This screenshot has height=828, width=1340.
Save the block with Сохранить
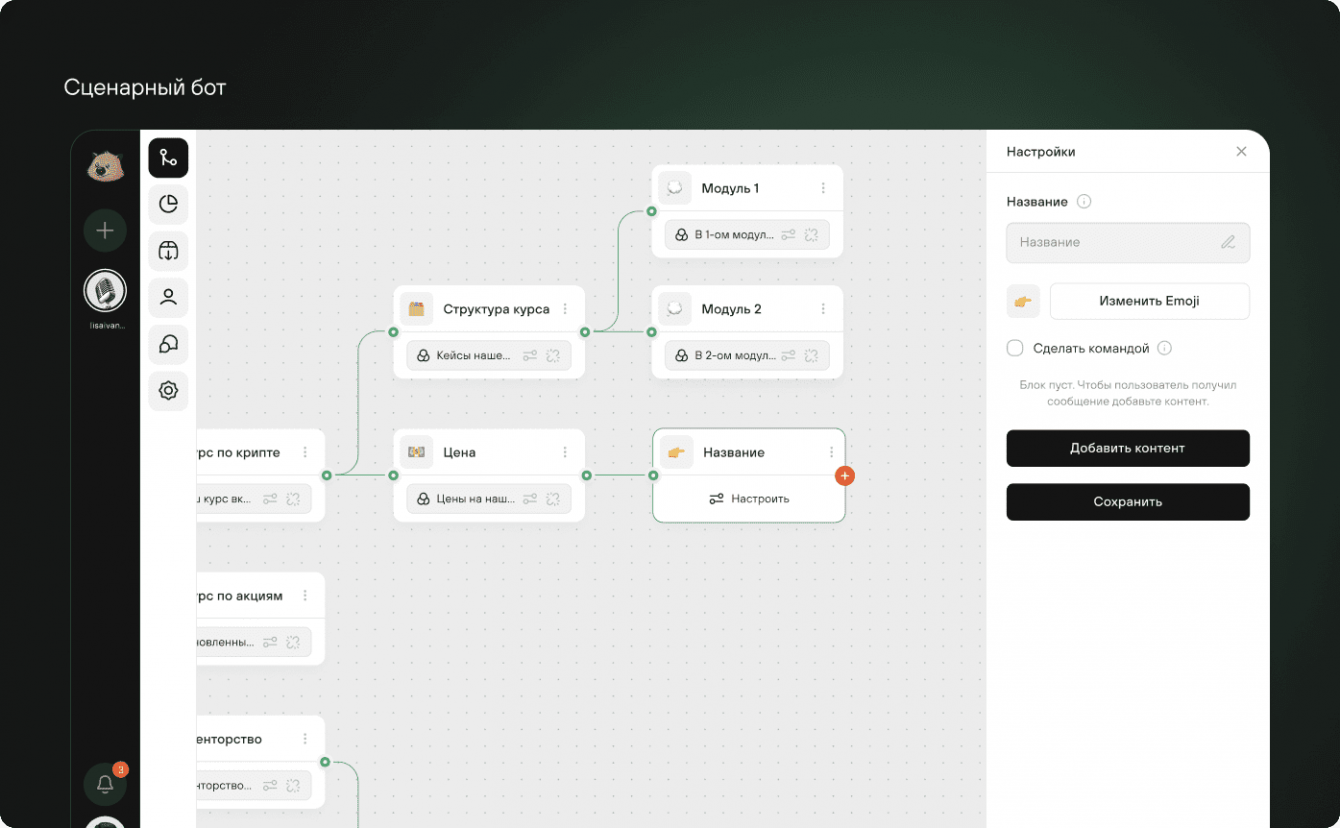pyautogui.click(x=1128, y=502)
